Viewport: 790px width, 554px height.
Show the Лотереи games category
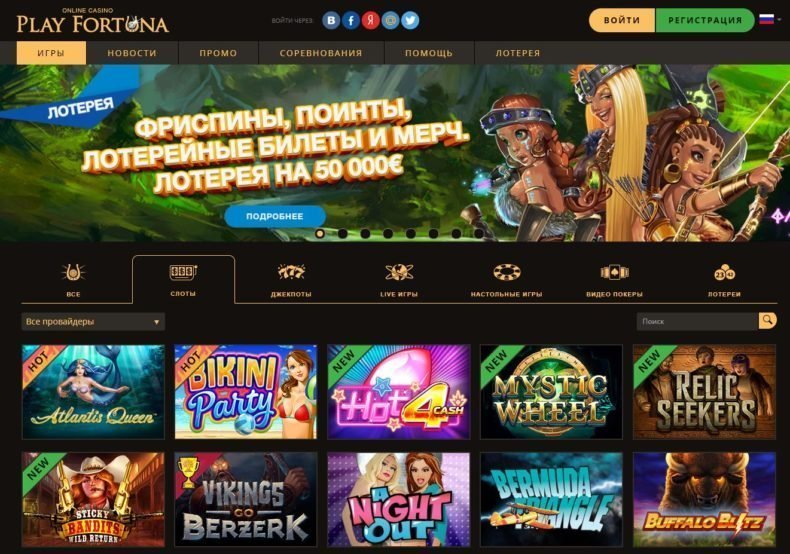tap(724, 281)
